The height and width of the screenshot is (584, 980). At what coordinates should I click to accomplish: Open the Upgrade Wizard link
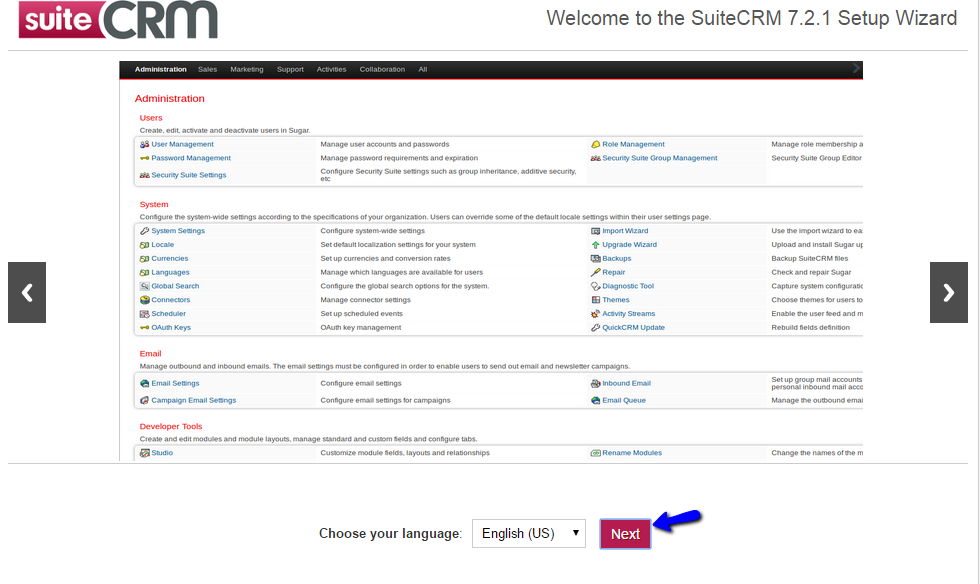point(629,244)
